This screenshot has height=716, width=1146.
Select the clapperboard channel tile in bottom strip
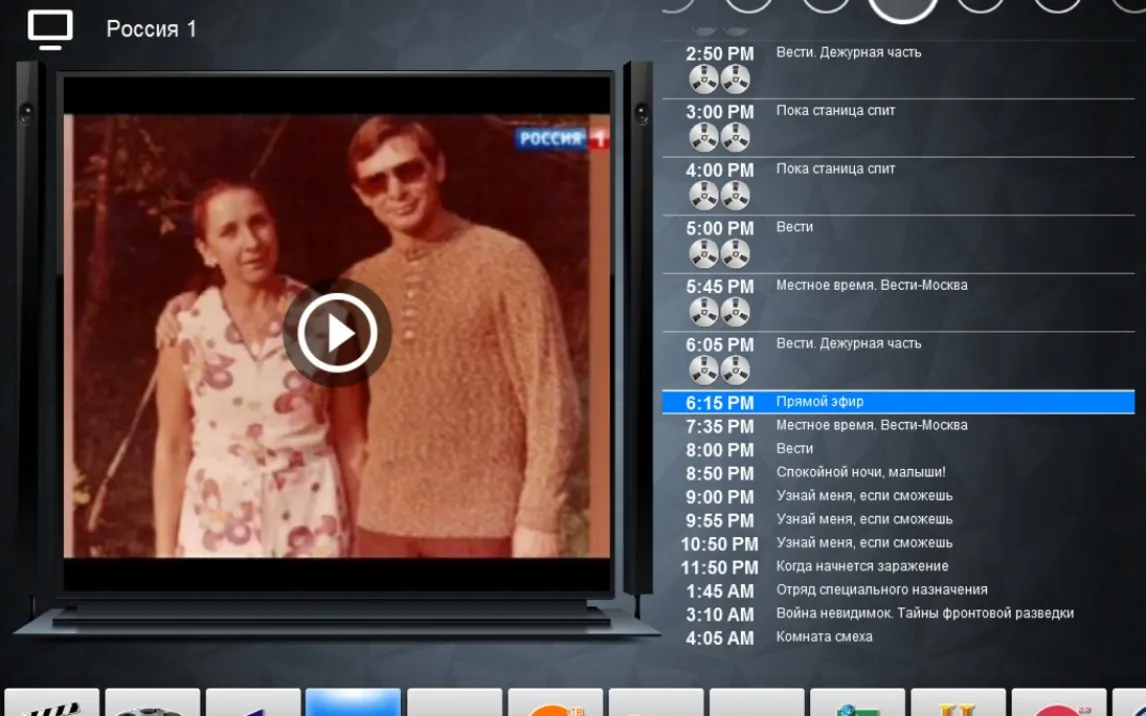point(50,704)
